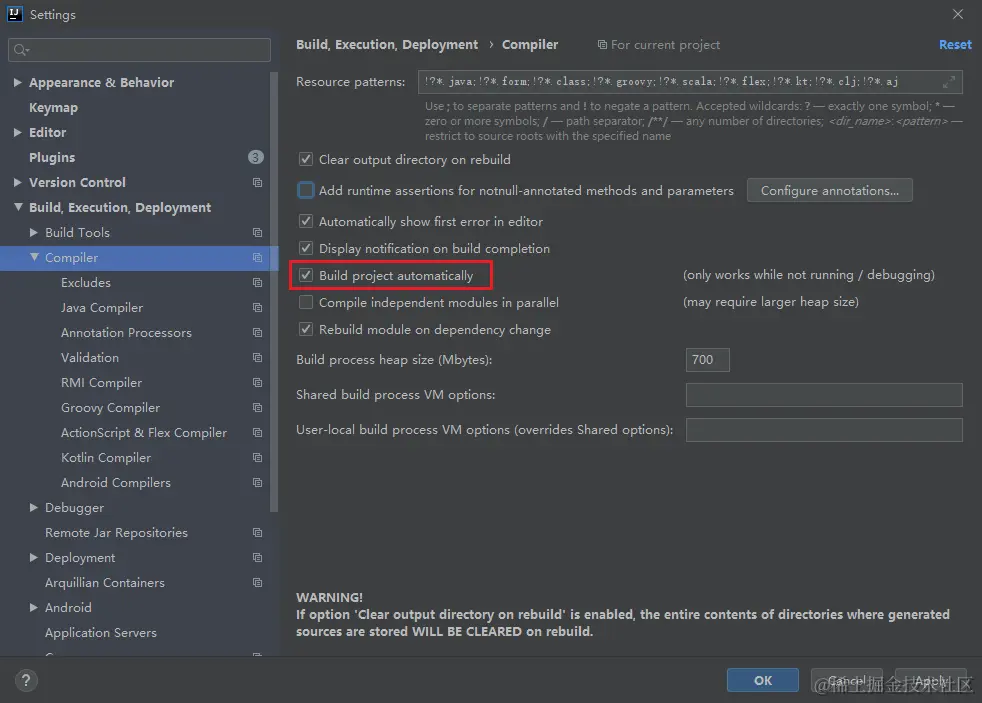Click the For current project icon
Image resolution: width=982 pixels, height=703 pixels.
pos(602,44)
